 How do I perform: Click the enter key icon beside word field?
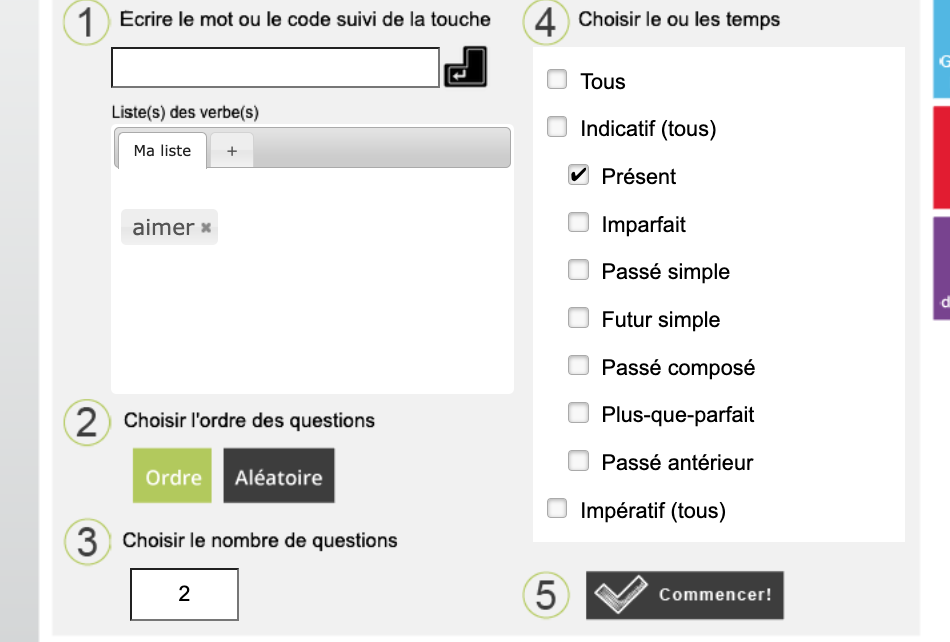pos(465,67)
